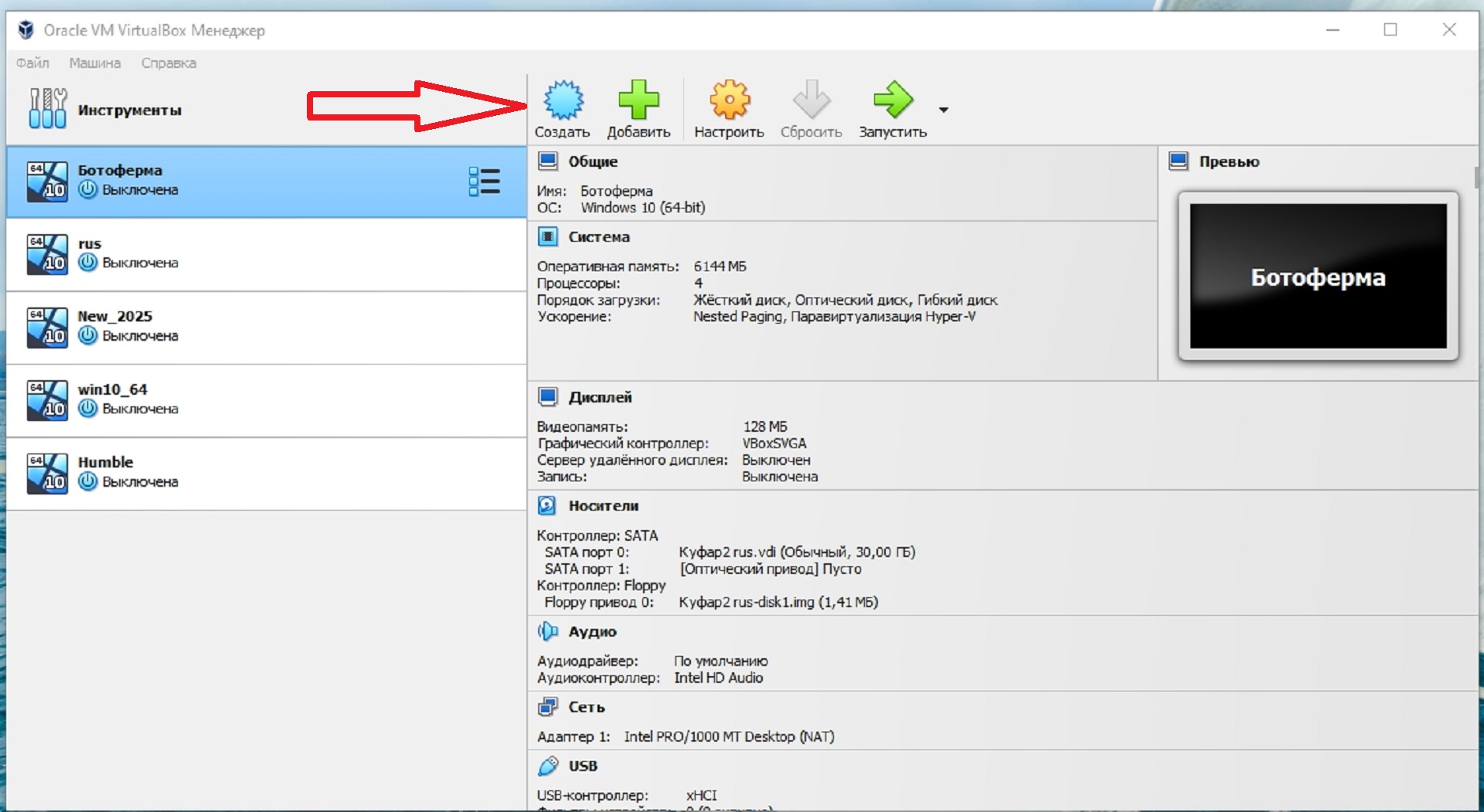Click power state icon of New_2025

point(88,335)
